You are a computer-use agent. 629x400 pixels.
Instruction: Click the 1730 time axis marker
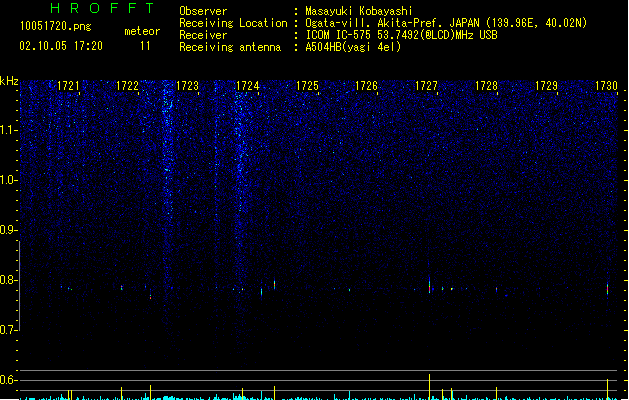pos(606,86)
